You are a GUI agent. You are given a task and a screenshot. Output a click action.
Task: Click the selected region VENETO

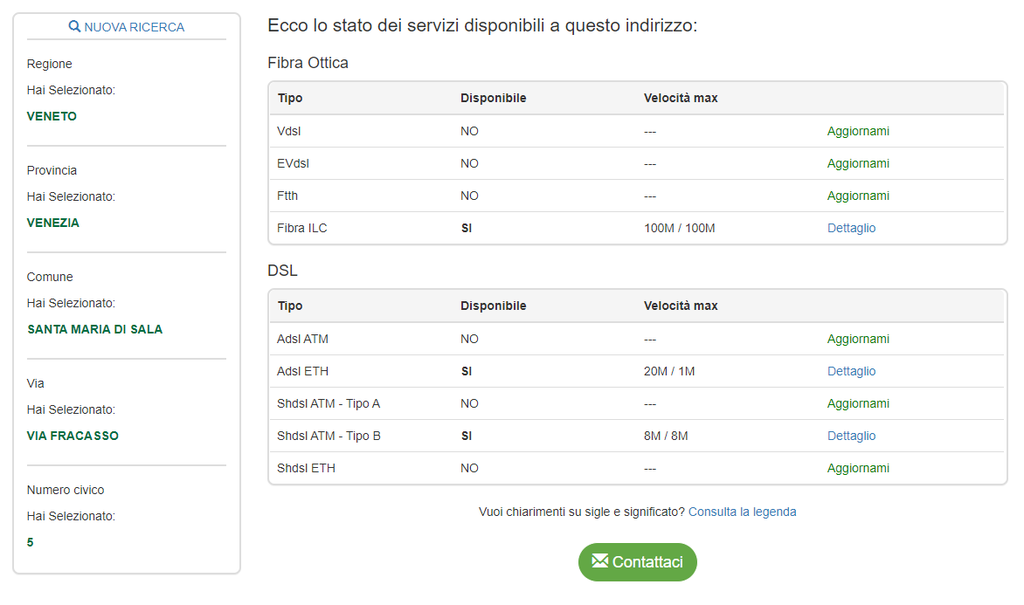point(52,116)
